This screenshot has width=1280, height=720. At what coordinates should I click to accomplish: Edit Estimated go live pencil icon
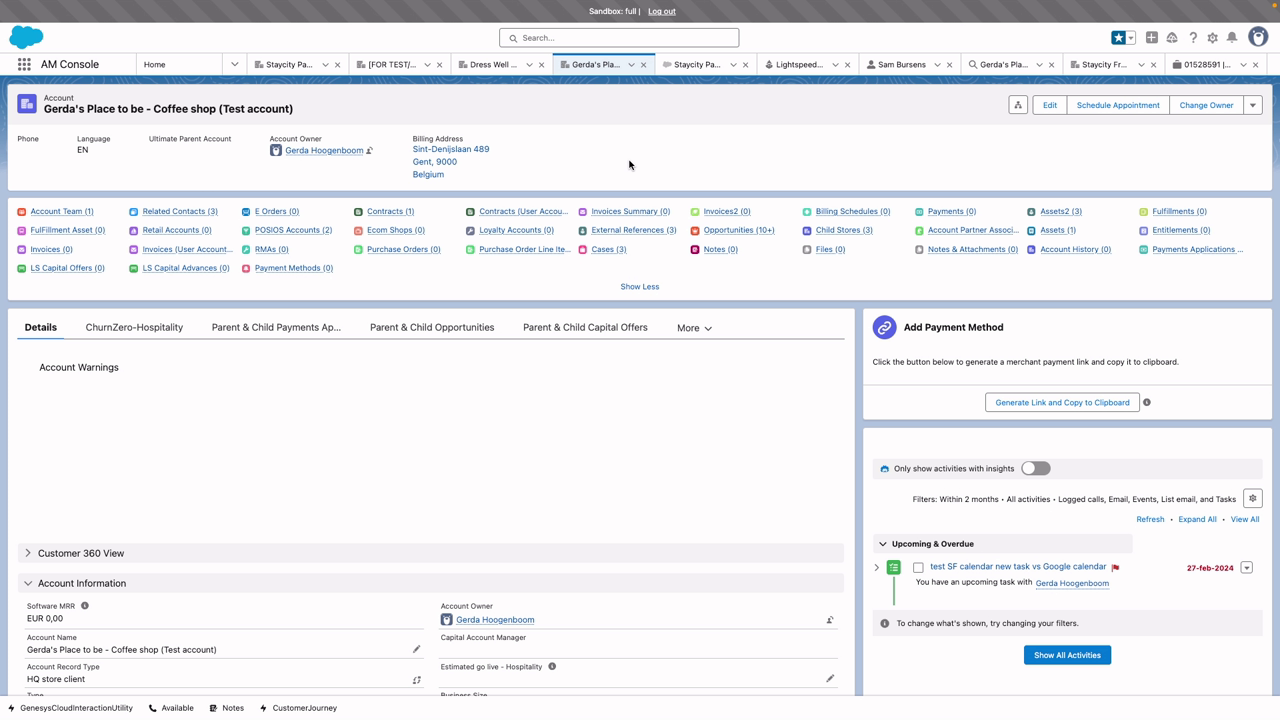(830, 679)
